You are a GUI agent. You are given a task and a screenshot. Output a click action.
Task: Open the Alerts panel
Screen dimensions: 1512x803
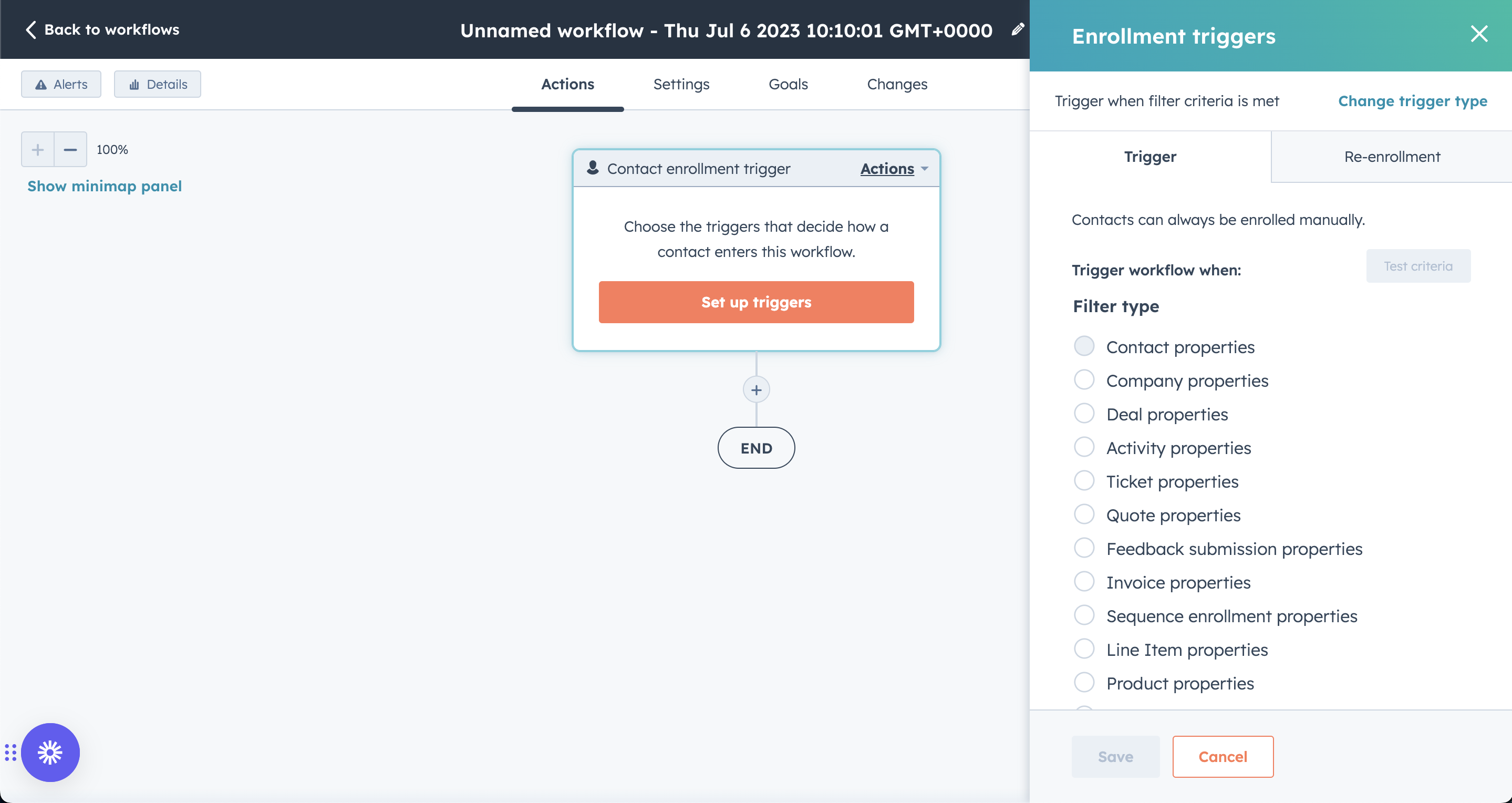[60, 84]
